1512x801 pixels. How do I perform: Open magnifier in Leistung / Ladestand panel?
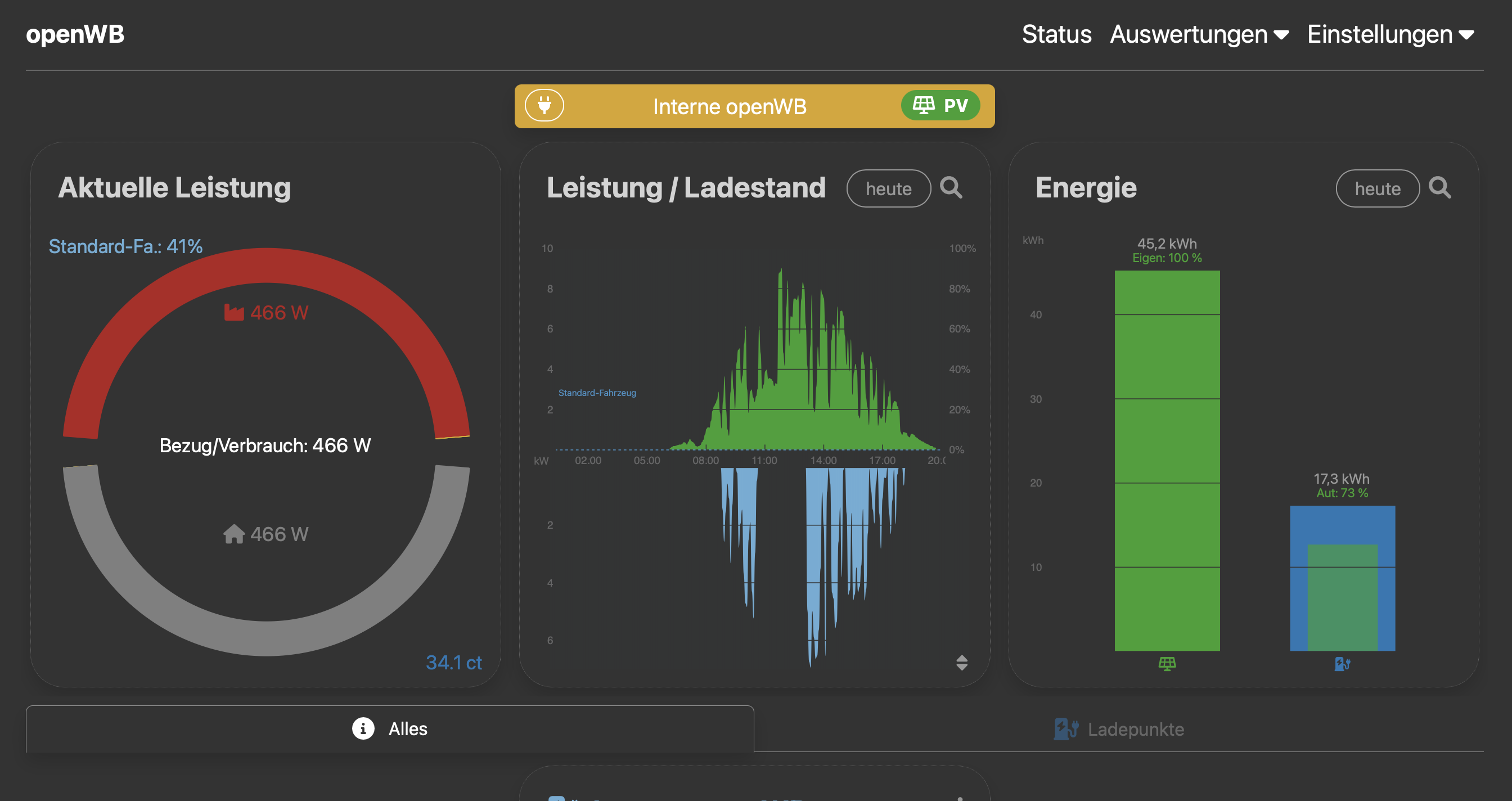coord(951,188)
